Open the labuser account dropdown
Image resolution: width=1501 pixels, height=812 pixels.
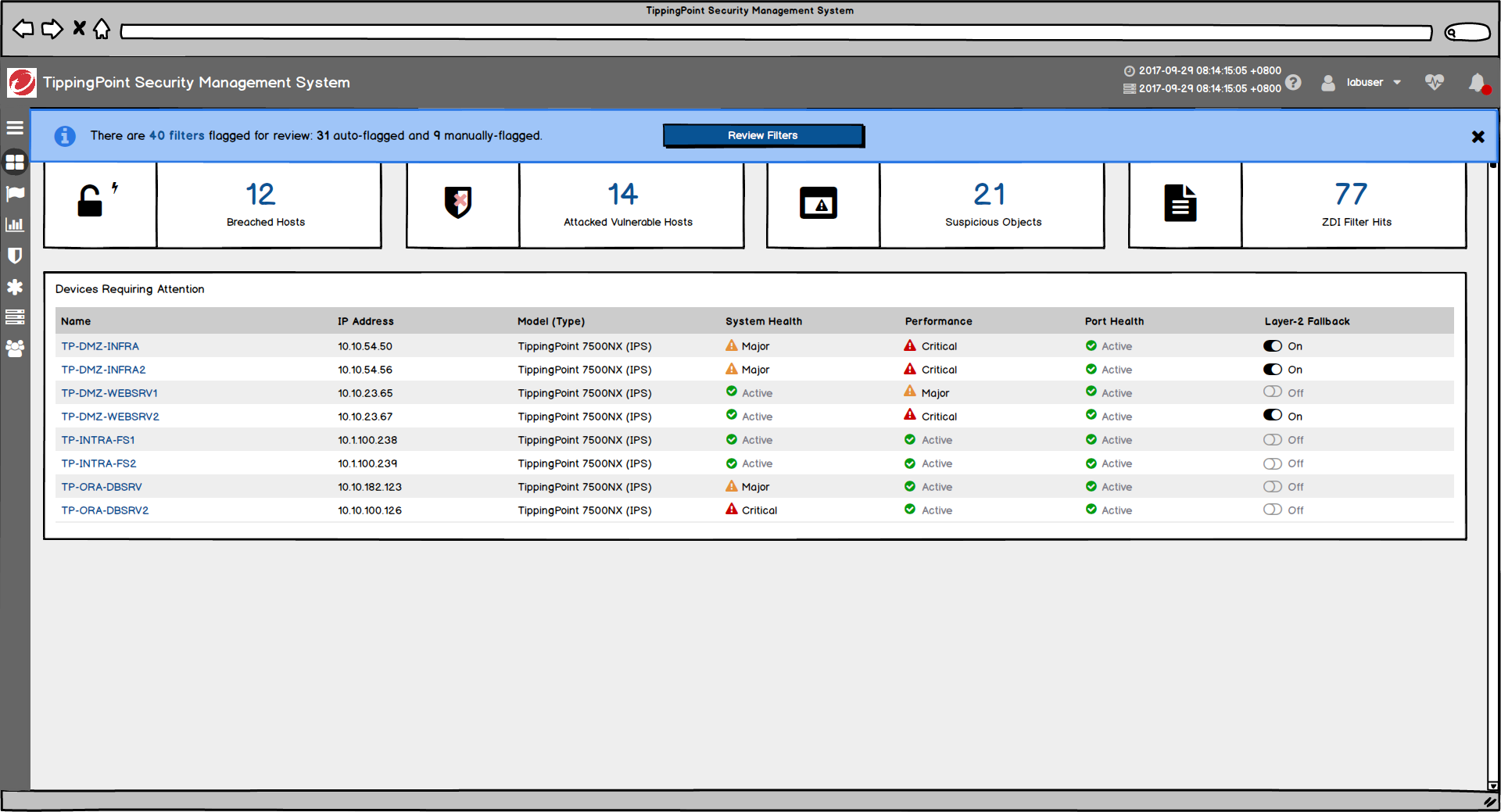(1374, 82)
